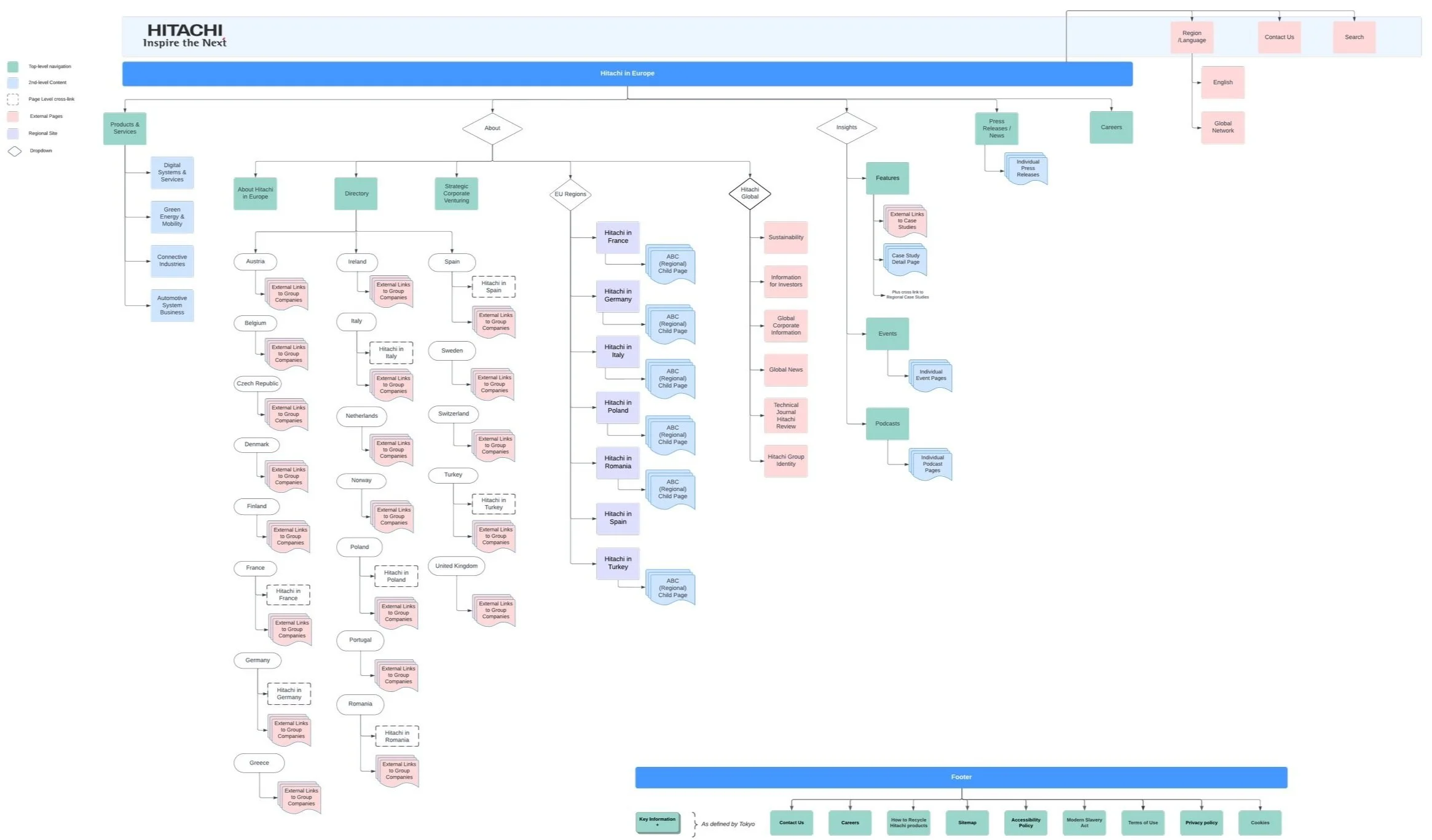Click the Automotive System Business box
Image resolution: width=1432 pixels, height=840 pixels.
pyautogui.click(x=172, y=305)
